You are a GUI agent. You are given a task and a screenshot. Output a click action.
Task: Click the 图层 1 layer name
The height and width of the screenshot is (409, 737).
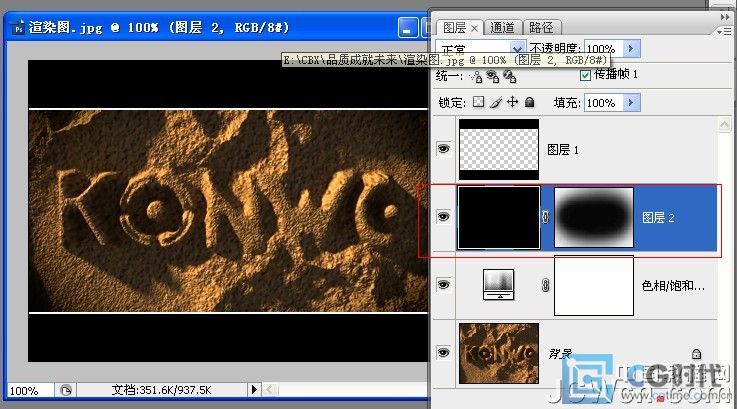pos(563,150)
